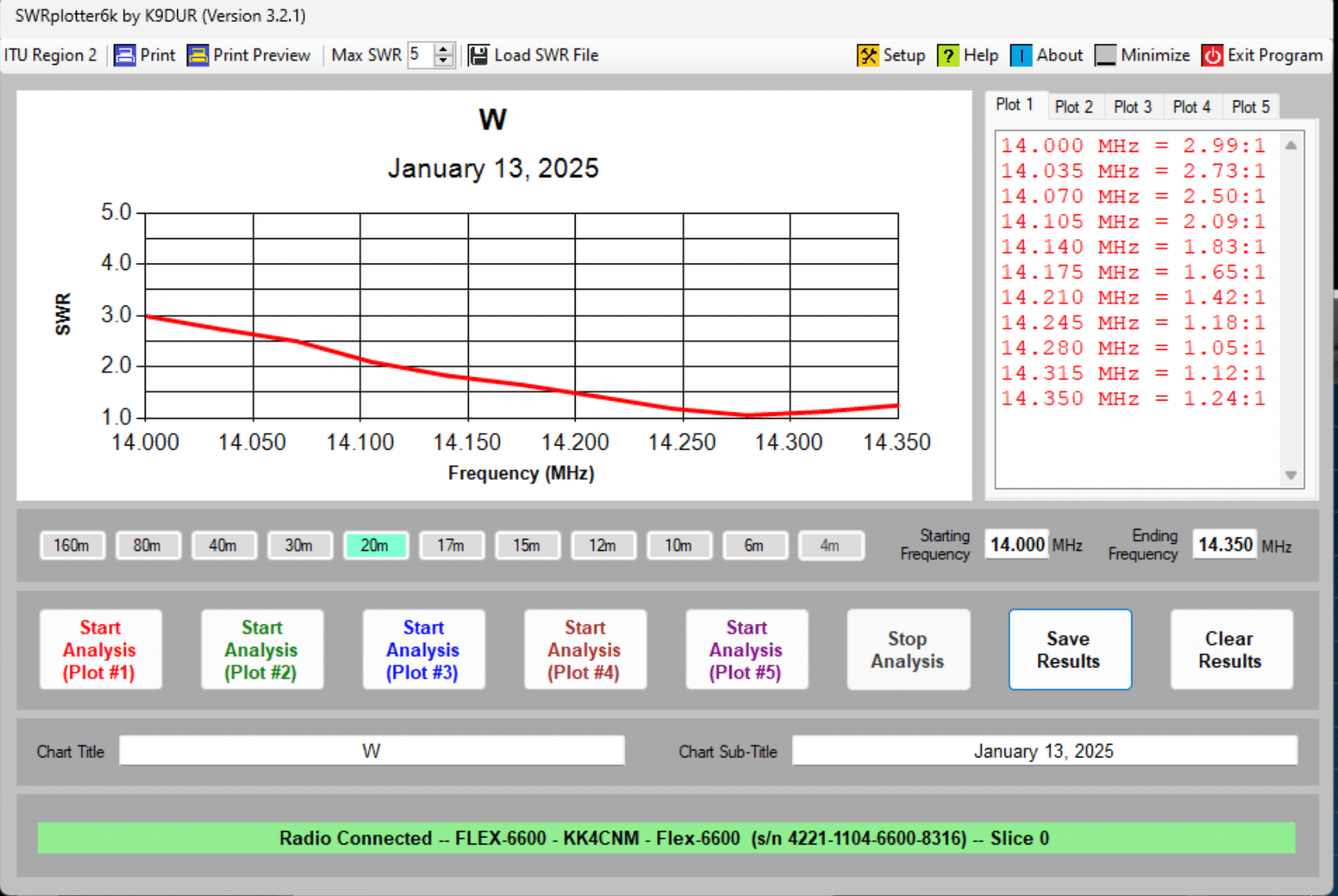Select the 15m band
This screenshot has width=1338, height=896.
coord(527,545)
